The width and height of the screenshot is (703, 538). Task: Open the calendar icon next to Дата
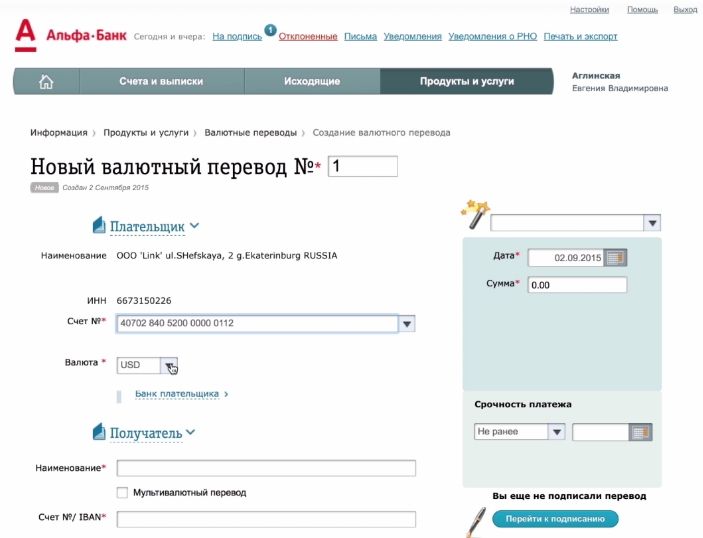coord(615,257)
